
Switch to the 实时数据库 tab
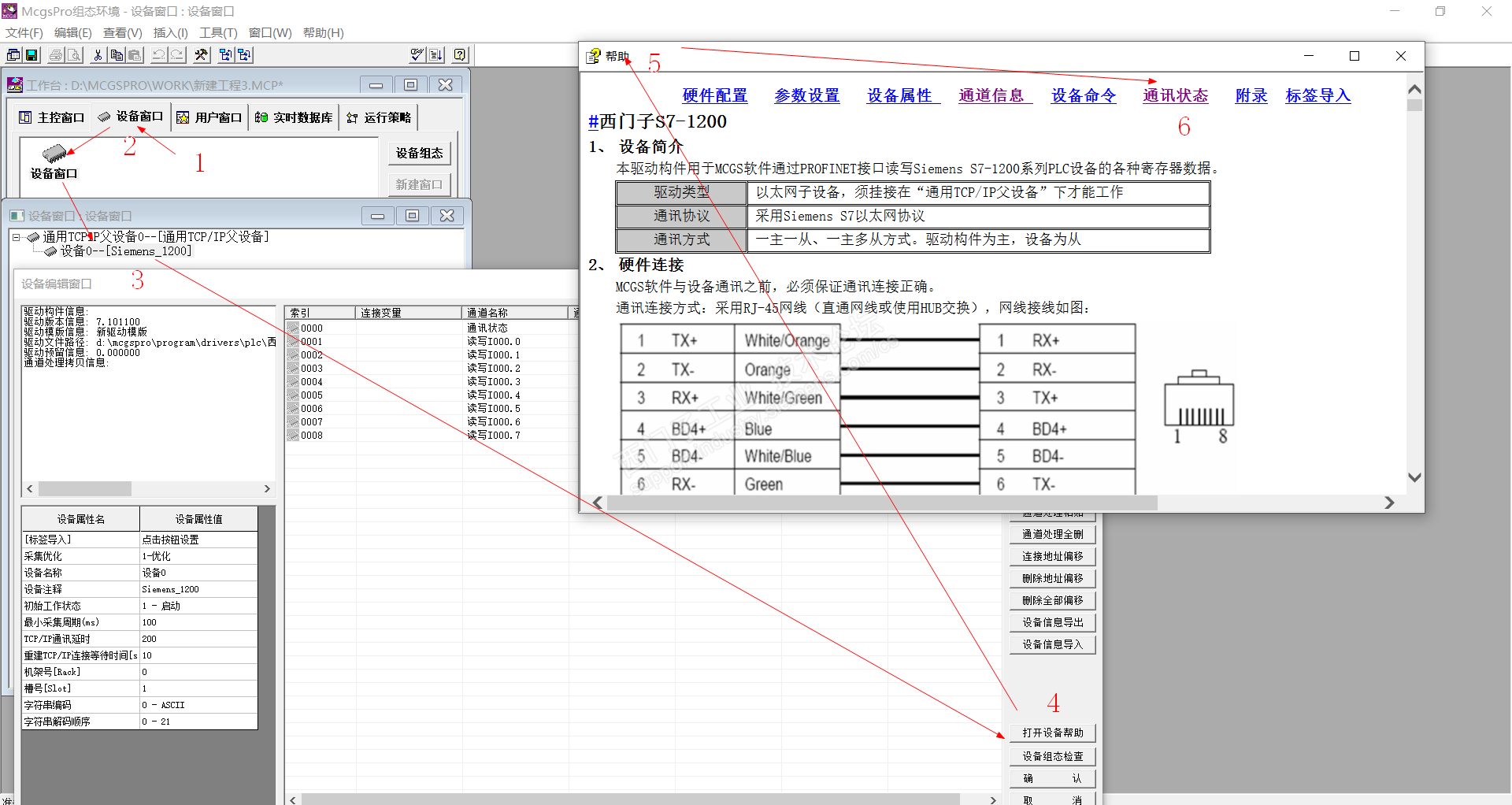[294, 117]
